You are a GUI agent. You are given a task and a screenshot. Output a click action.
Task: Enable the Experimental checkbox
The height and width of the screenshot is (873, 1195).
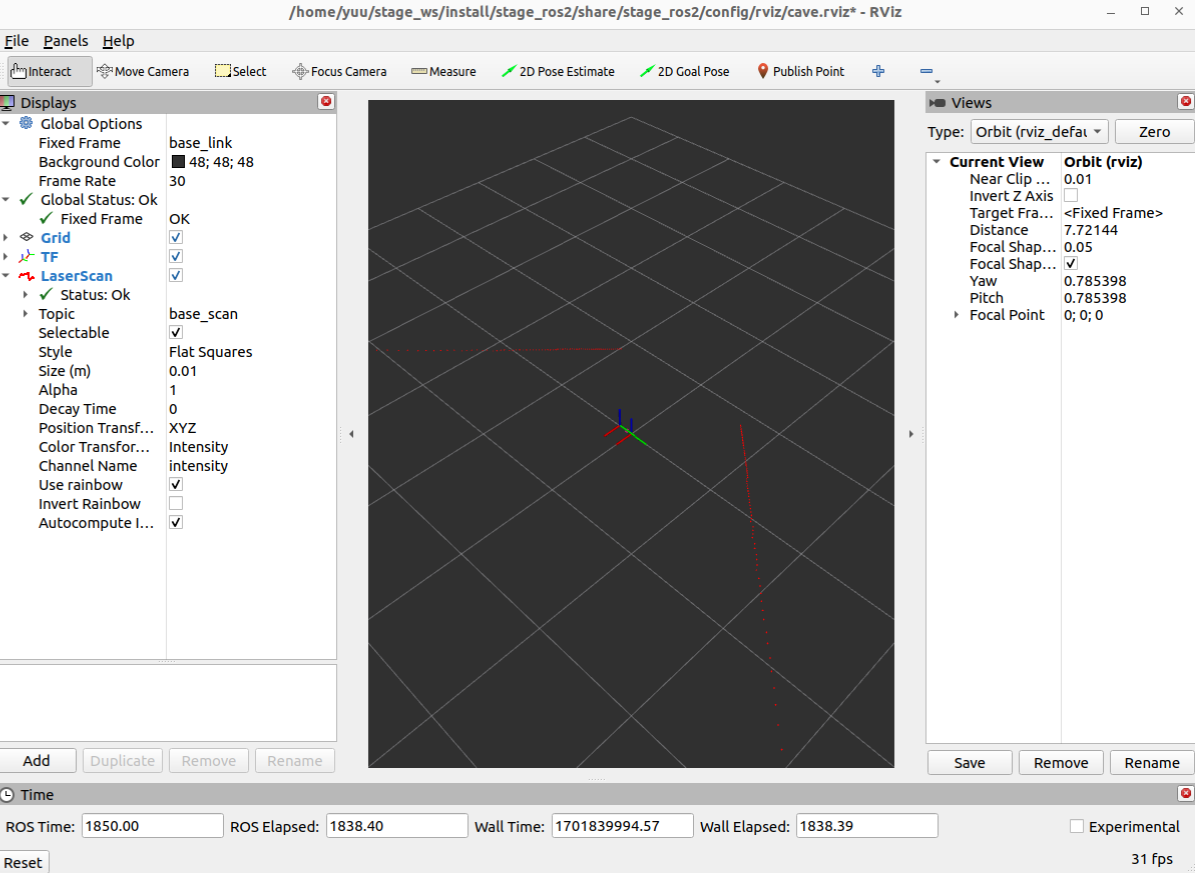[x=1077, y=826]
